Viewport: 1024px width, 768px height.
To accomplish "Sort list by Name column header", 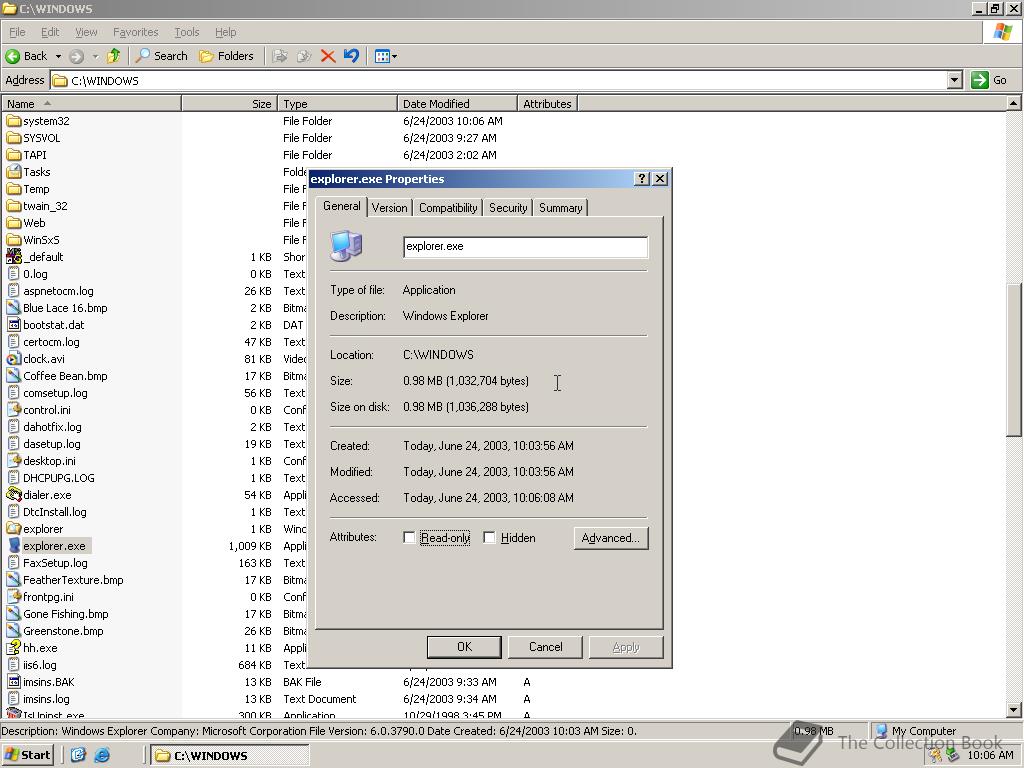I will pyautogui.click(x=91, y=104).
